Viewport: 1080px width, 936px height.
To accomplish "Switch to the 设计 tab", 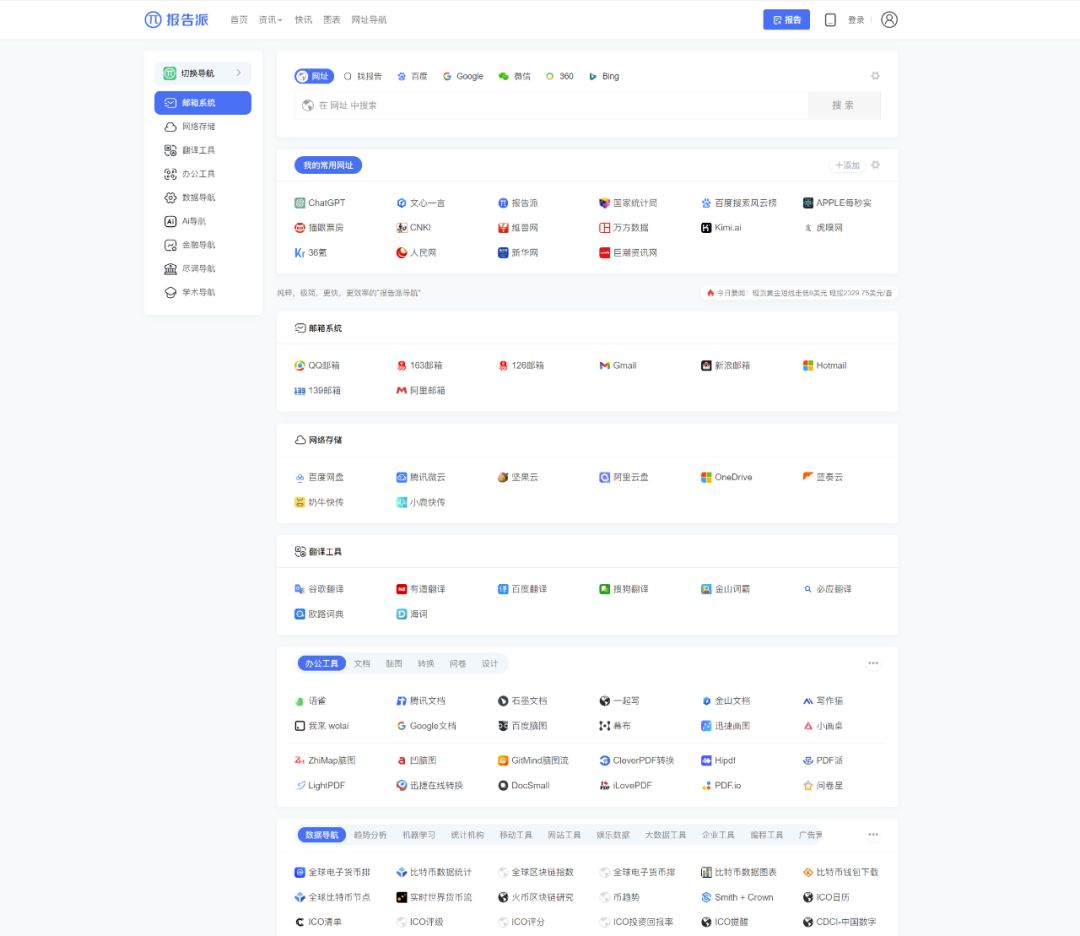I will pos(490,664).
